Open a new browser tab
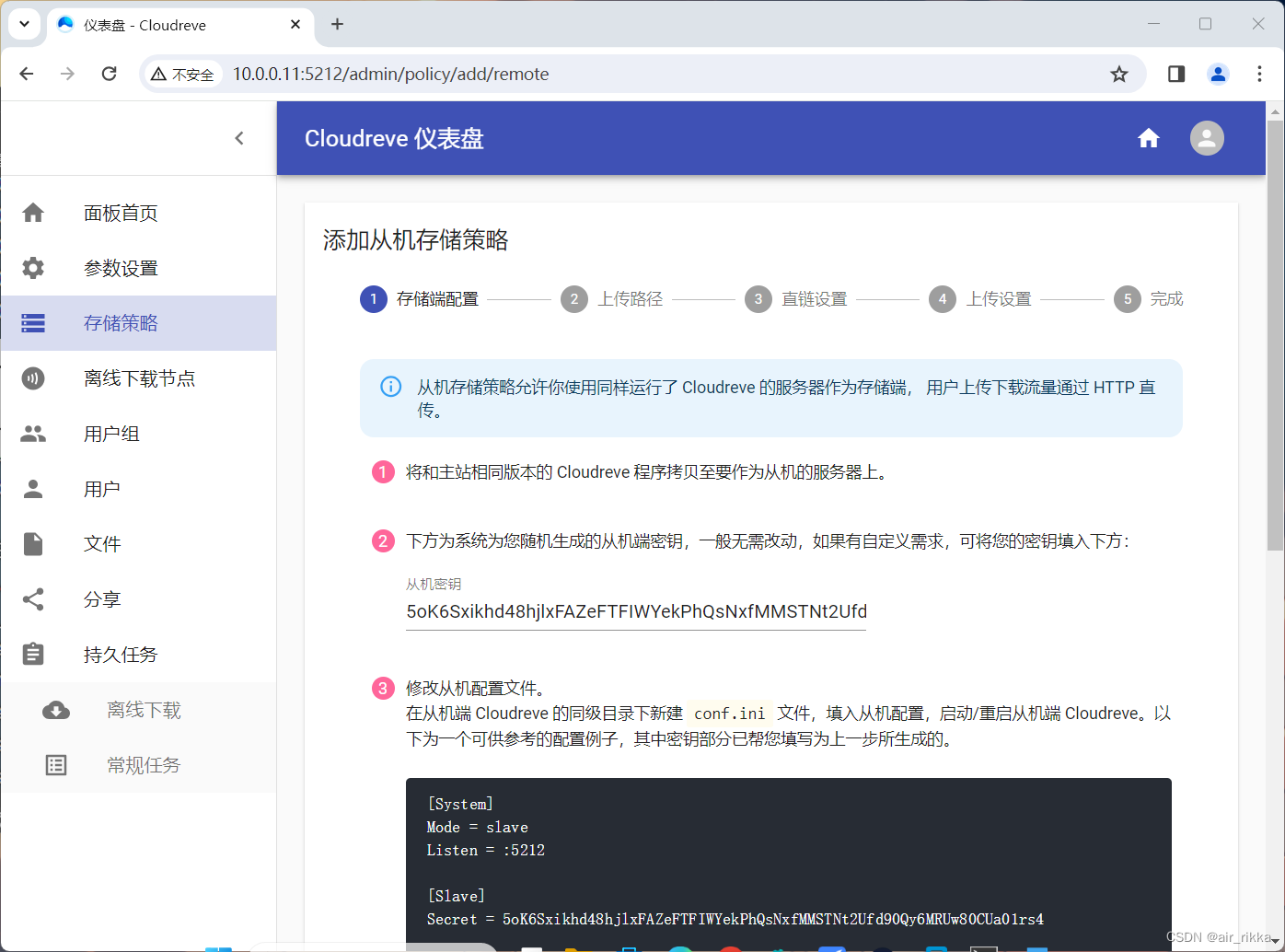This screenshot has width=1285, height=952. 337,24
